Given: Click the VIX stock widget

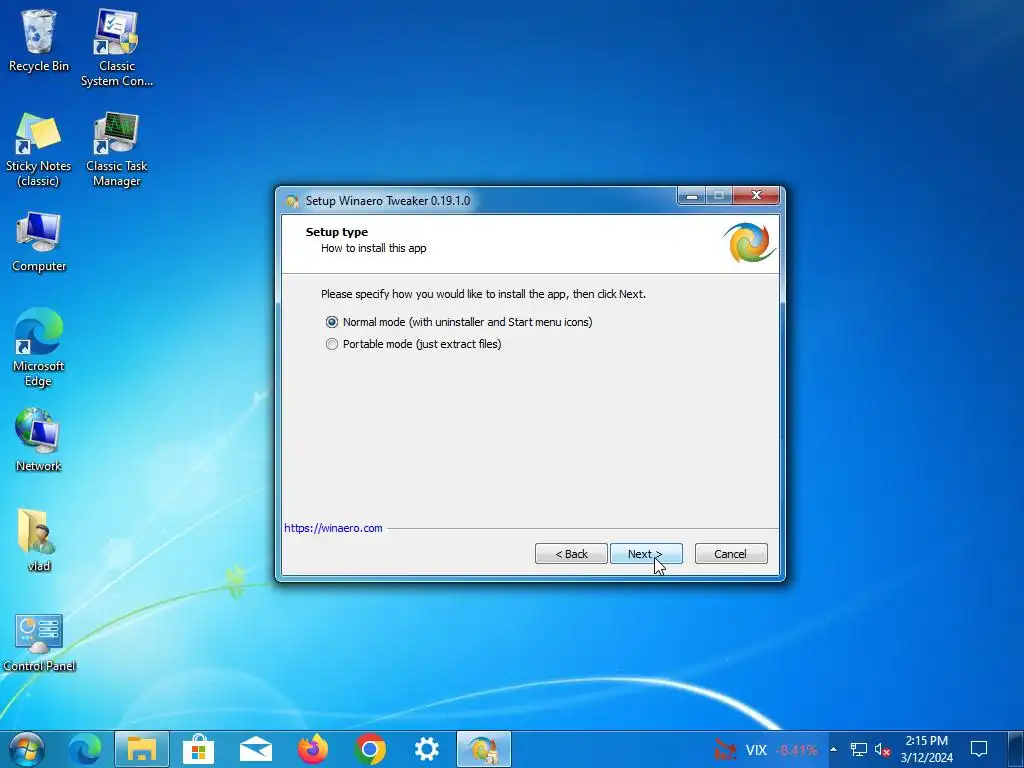Looking at the screenshot, I should point(765,750).
